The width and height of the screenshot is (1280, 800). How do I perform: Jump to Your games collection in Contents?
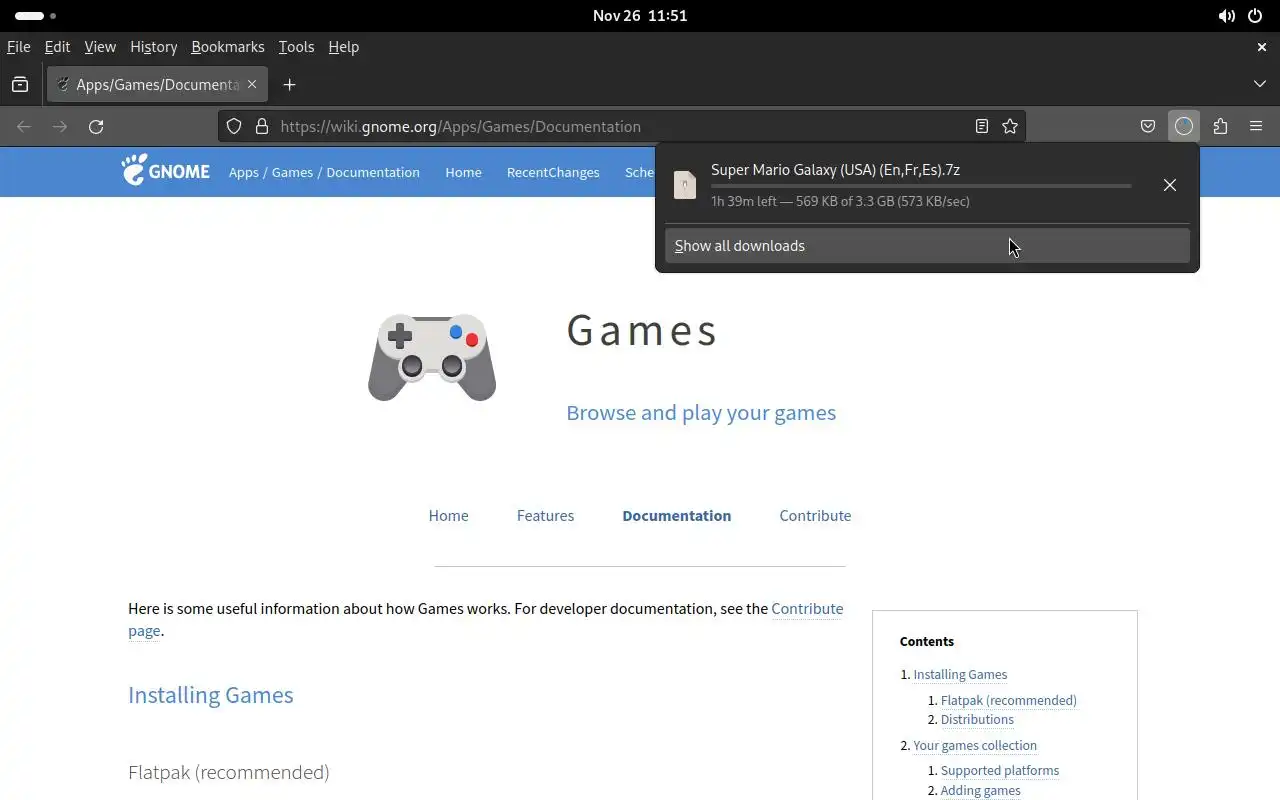[975, 746]
